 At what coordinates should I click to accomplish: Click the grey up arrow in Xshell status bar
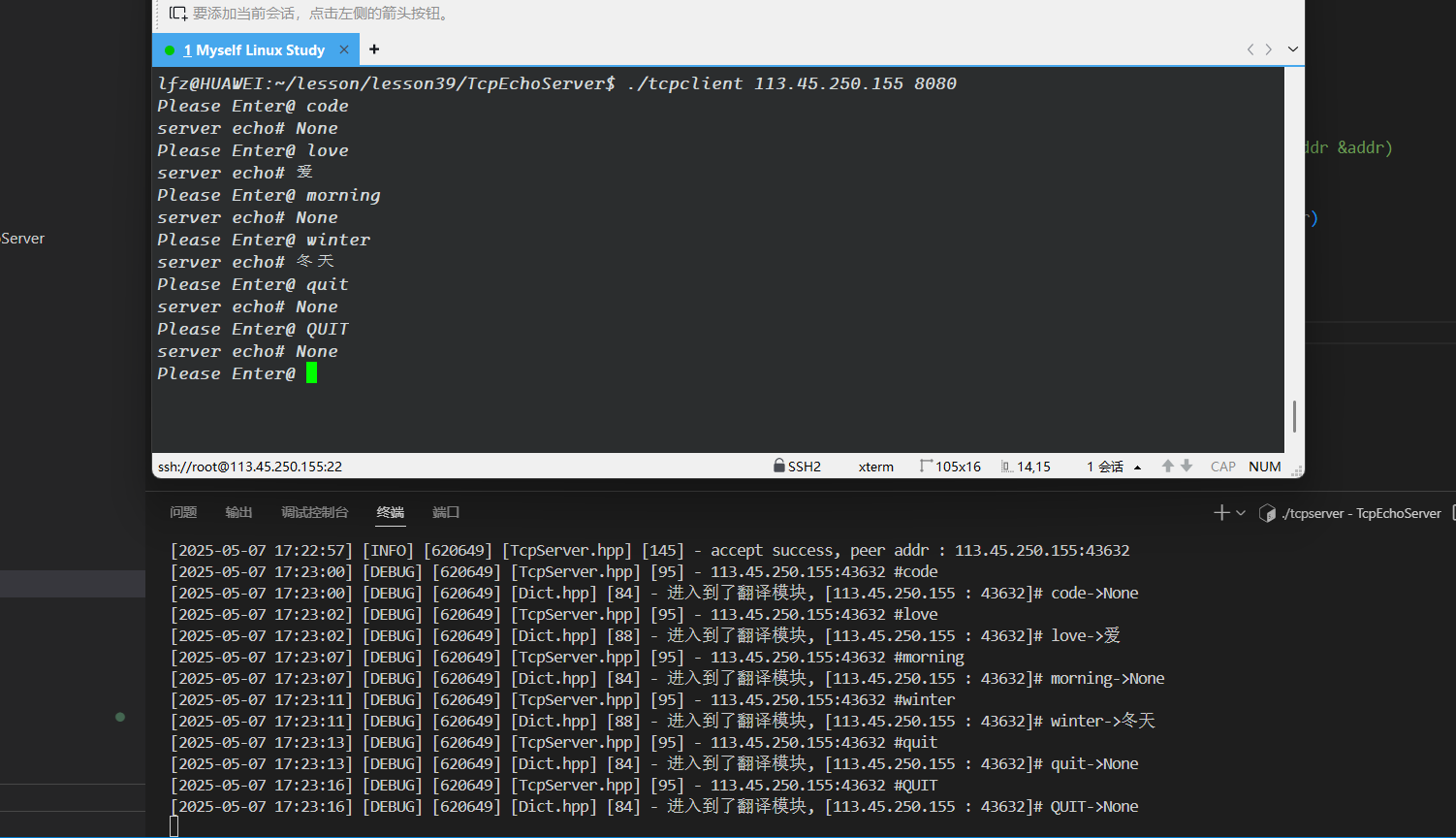pyautogui.click(x=1168, y=466)
